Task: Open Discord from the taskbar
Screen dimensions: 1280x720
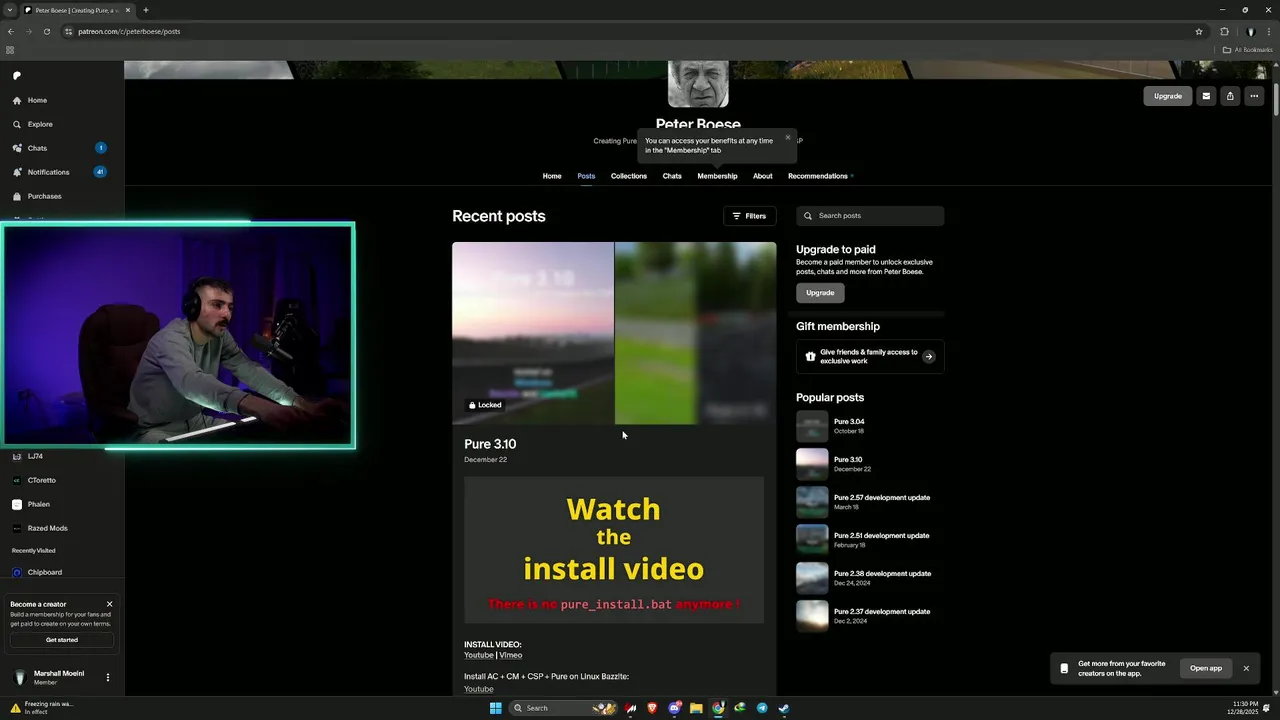Action: (675, 708)
